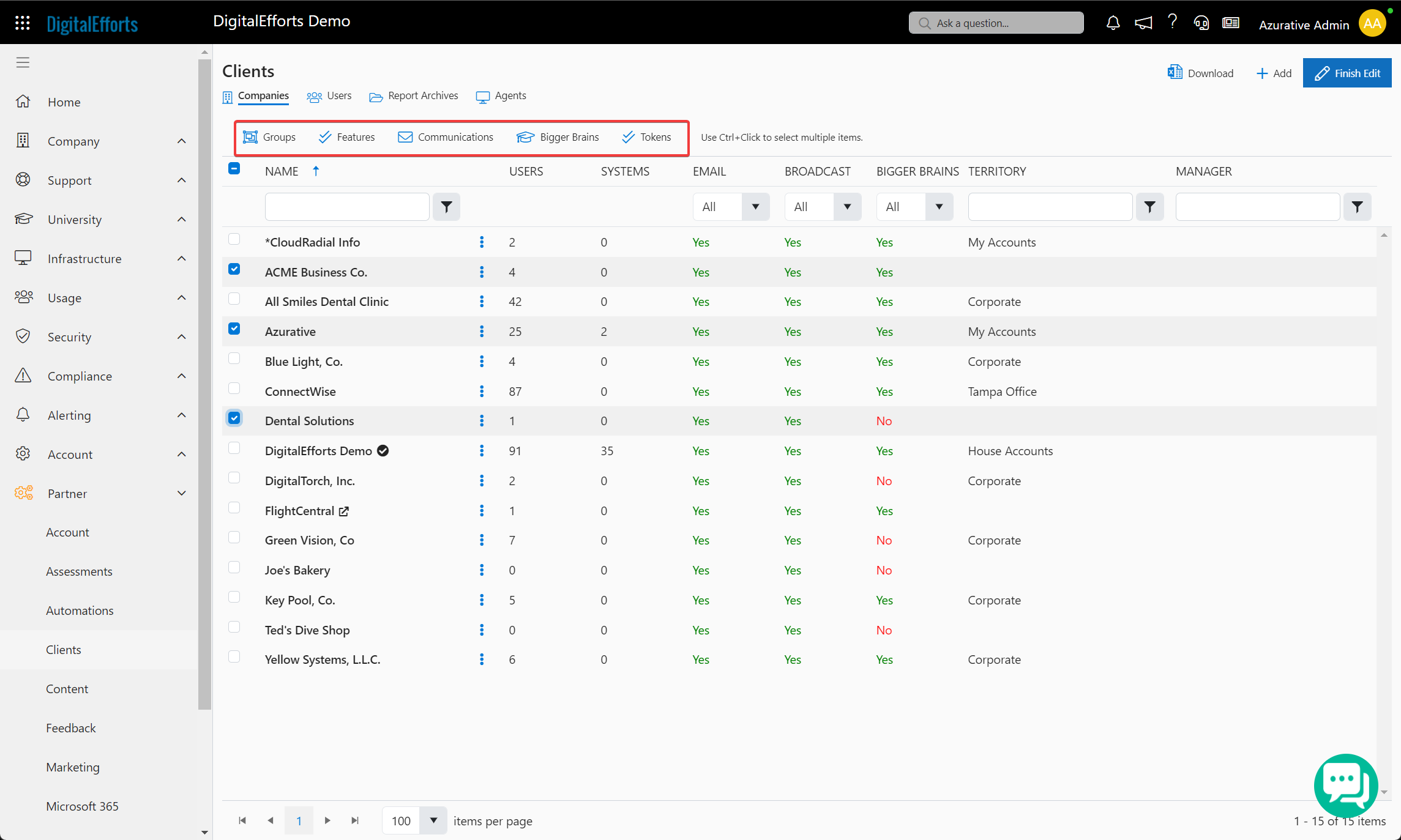Click the Finish Edit button
This screenshot has width=1401, height=840.
[1347, 73]
